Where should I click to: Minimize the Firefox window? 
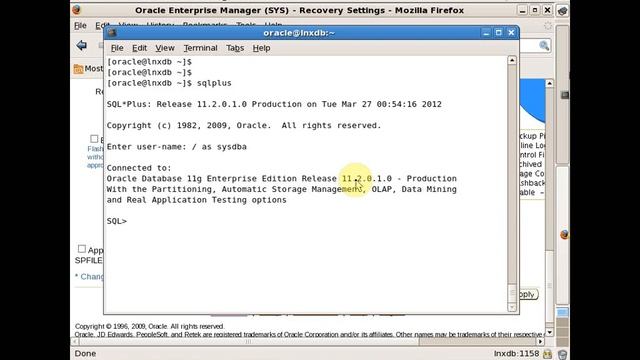click(522, 10)
